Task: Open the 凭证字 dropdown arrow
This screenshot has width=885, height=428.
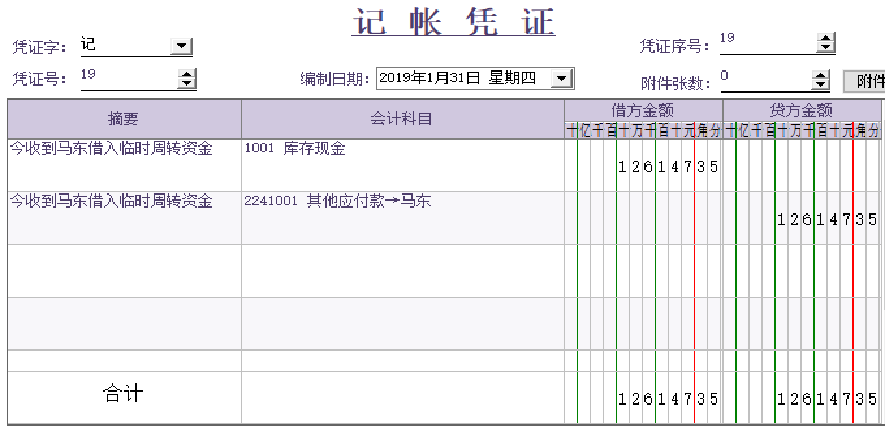Action: [x=181, y=47]
